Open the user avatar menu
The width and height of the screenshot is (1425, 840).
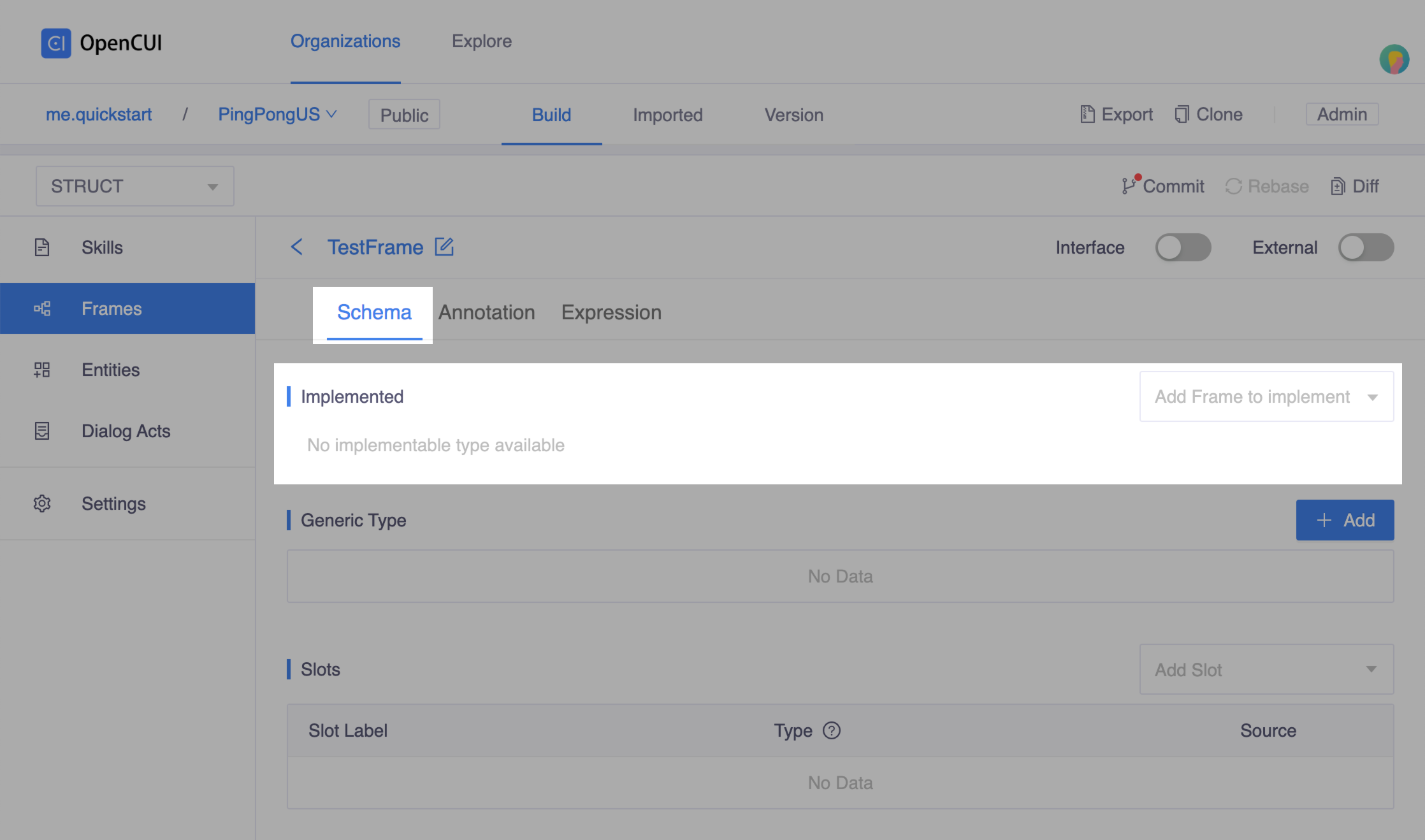click(1394, 61)
